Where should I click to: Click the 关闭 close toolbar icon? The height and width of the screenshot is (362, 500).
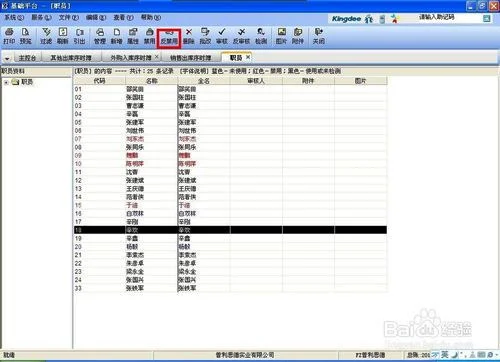(319, 36)
